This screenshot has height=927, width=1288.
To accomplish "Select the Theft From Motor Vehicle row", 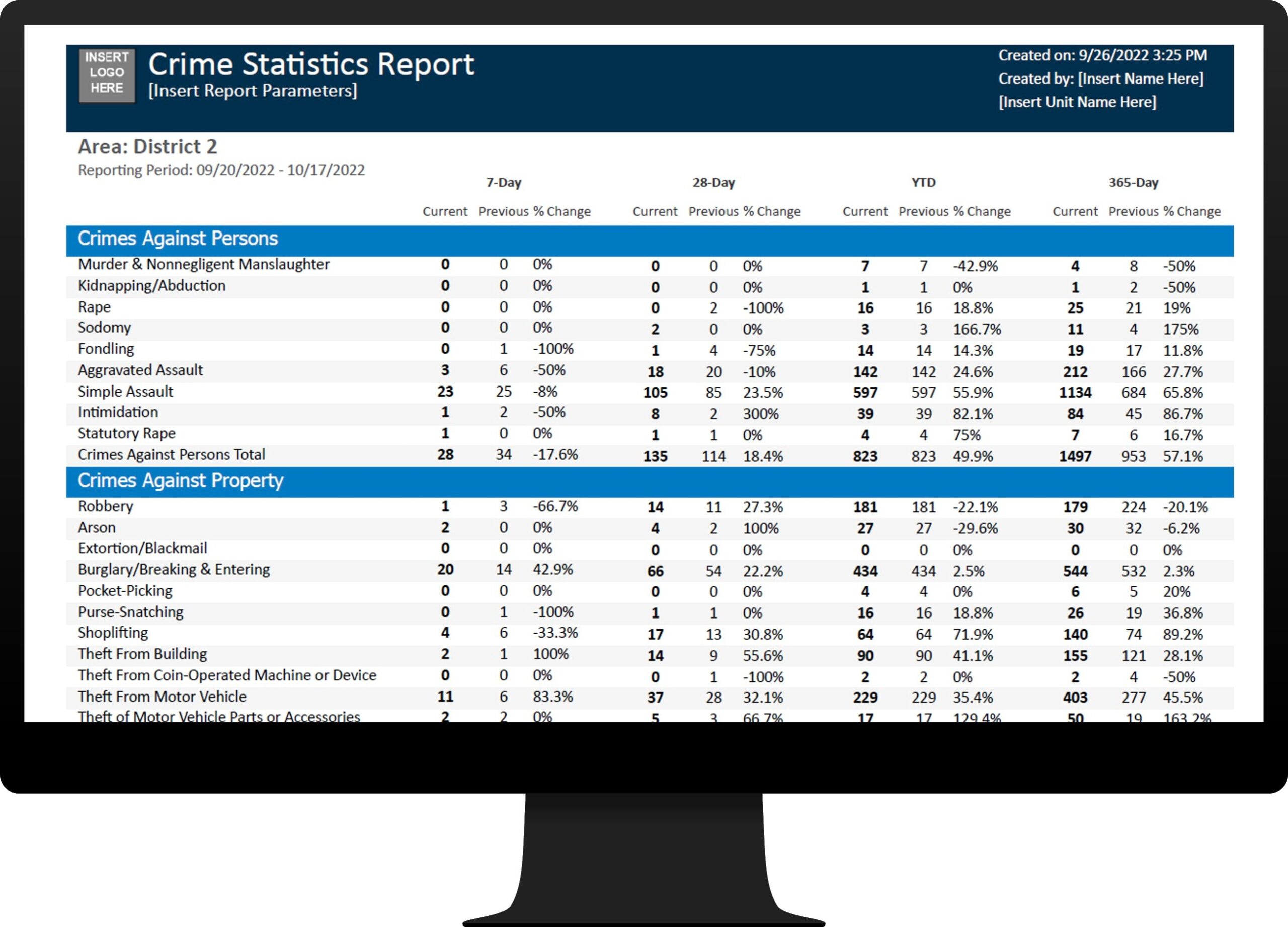I will (x=162, y=697).
